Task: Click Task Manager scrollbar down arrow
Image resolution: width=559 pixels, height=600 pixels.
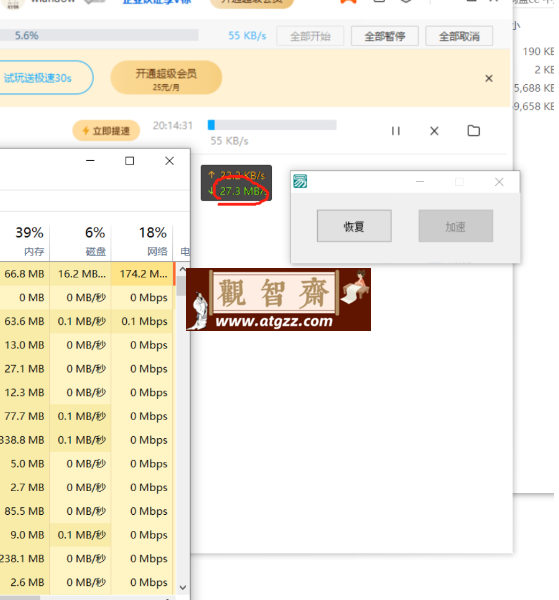Action: (183, 587)
